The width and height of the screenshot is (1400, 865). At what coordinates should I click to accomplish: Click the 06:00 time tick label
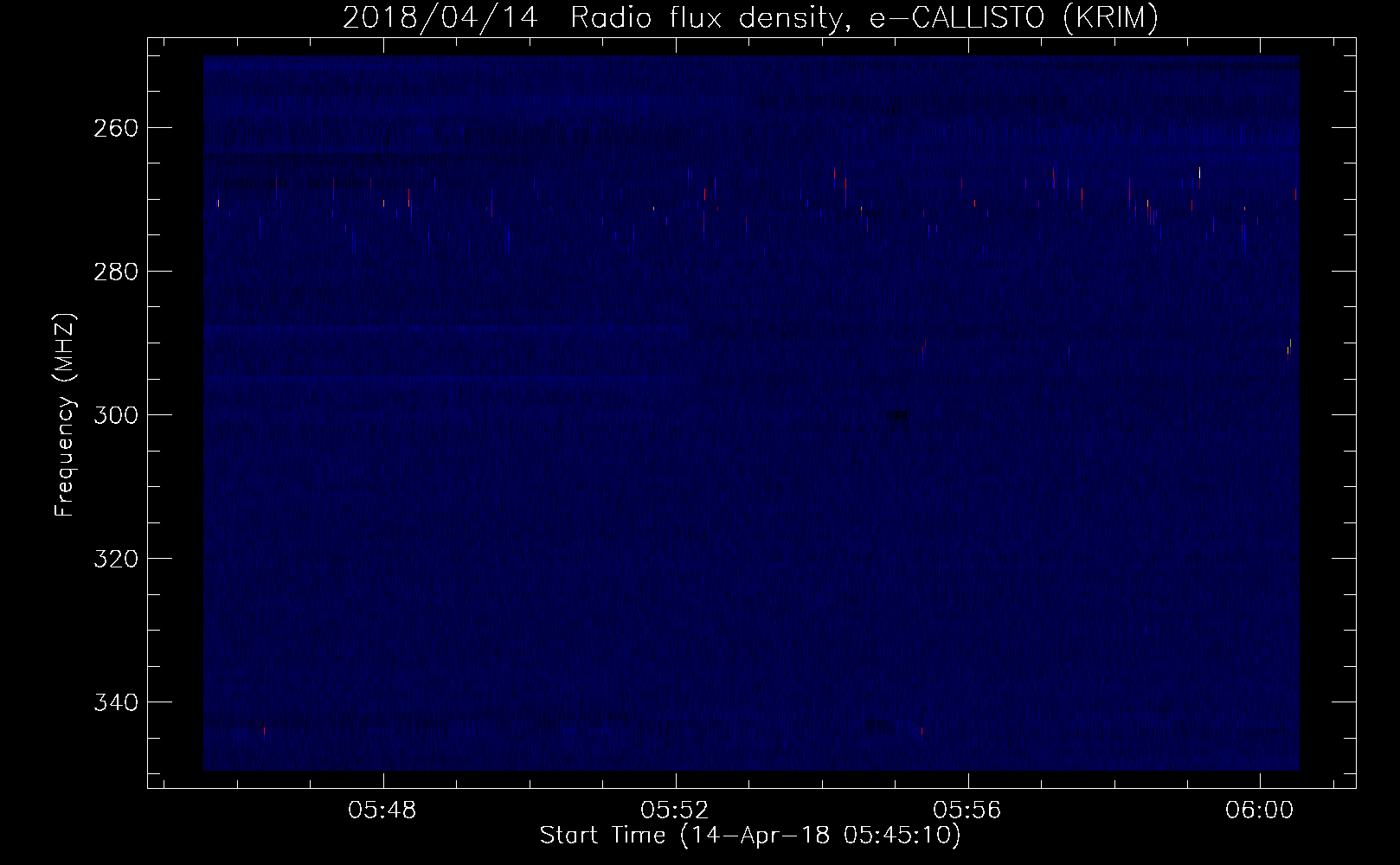tap(1260, 811)
